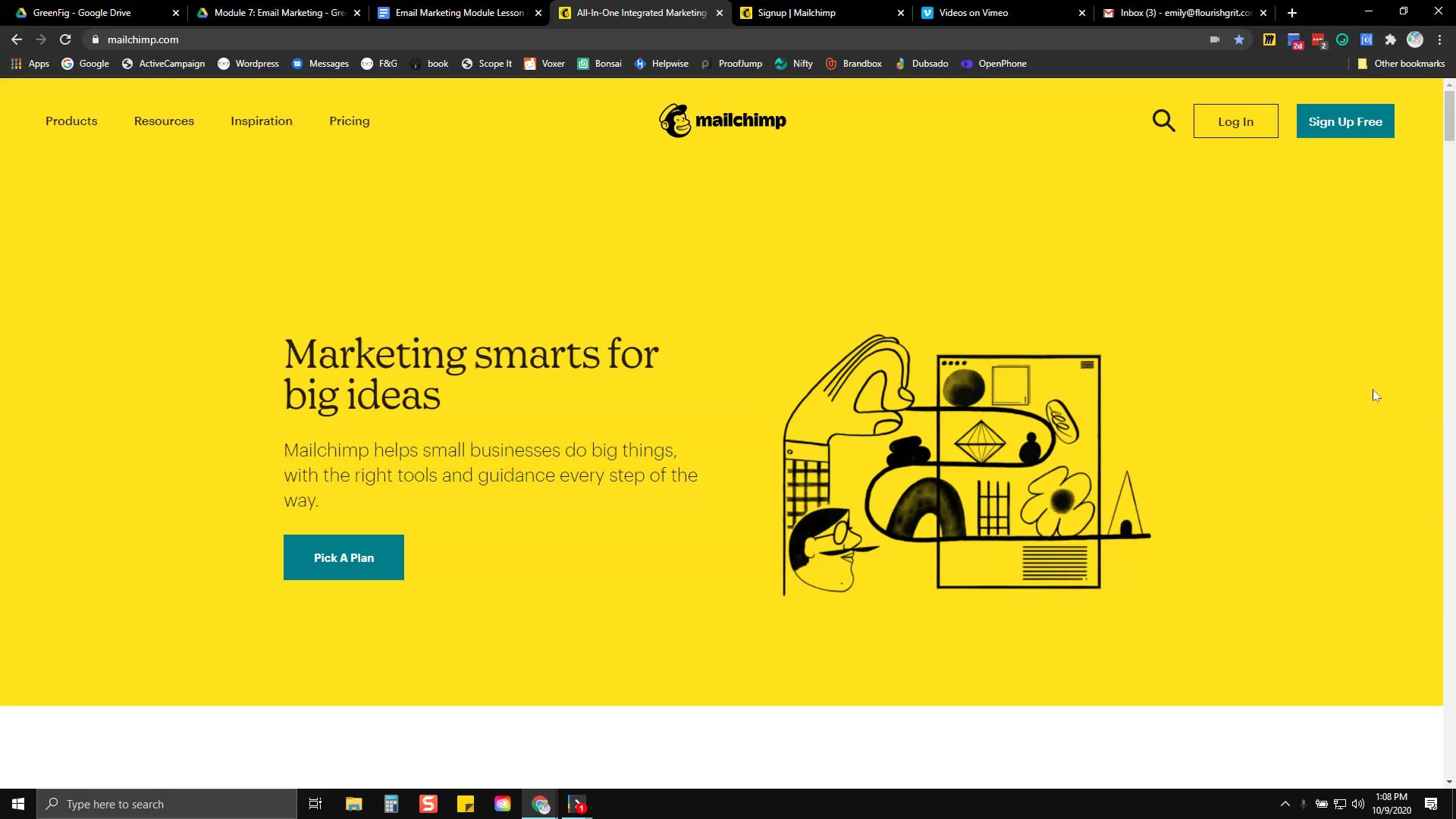Image resolution: width=1456 pixels, height=819 pixels.
Task: Open Snagit from the taskbar
Action: 428,804
